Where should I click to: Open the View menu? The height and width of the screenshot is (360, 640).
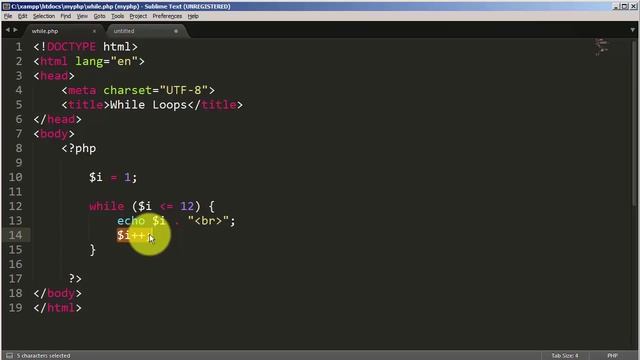tap(82, 16)
